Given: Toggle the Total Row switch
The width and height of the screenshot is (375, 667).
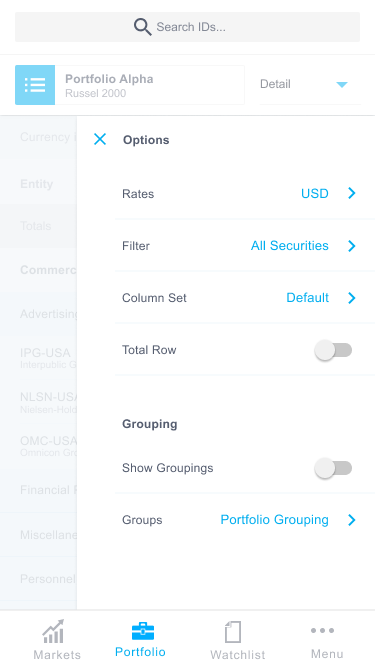Looking at the screenshot, I should (333, 350).
